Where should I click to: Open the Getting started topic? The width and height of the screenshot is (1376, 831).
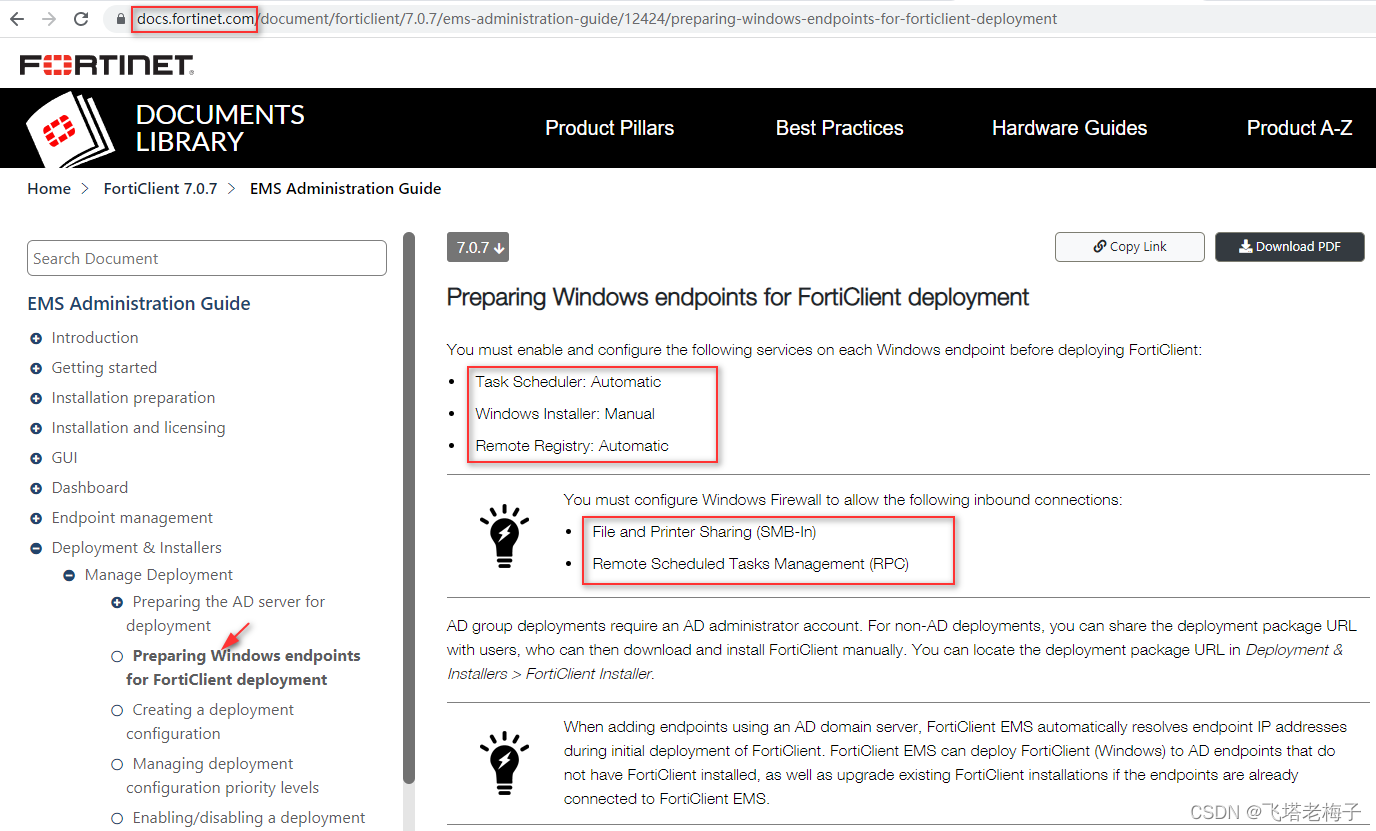pyautogui.click(x=104, y=368)
